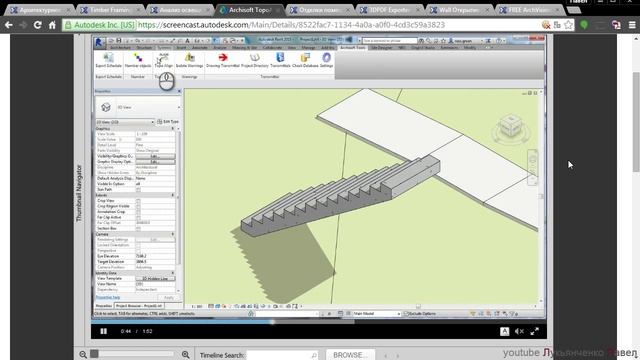This screenshot has width=640, height=360.
Task: Toggle Exclude Options checkbox in status bar
Action: point(406,314)
